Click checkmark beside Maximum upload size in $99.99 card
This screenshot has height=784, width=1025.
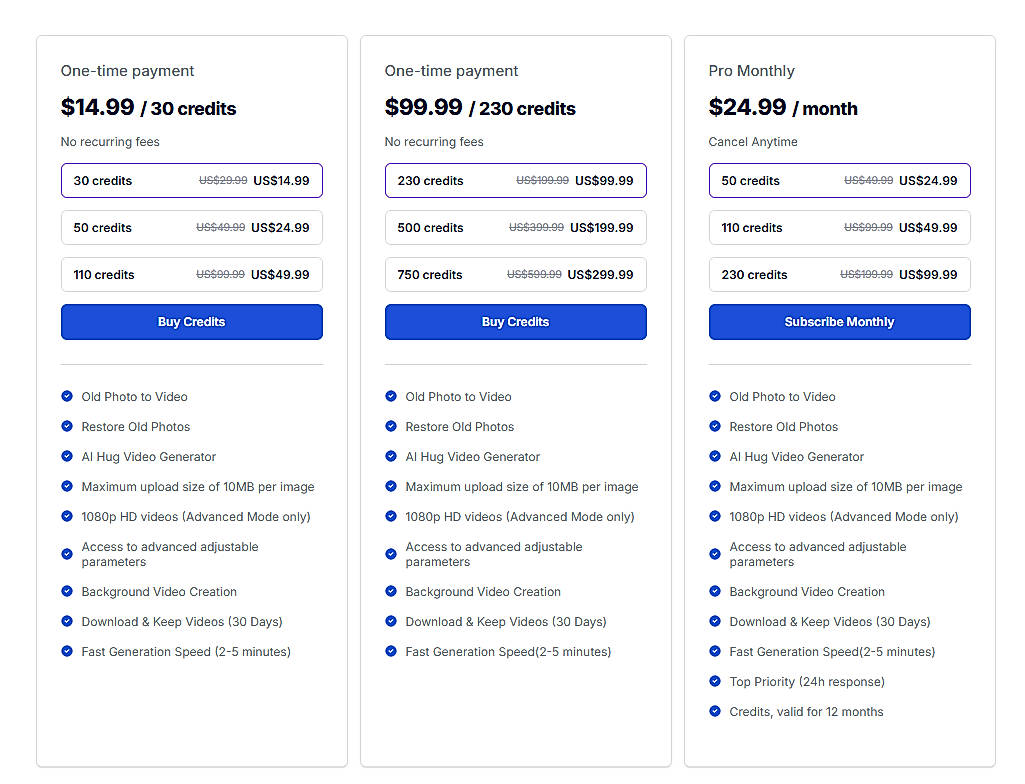point(391,486)
